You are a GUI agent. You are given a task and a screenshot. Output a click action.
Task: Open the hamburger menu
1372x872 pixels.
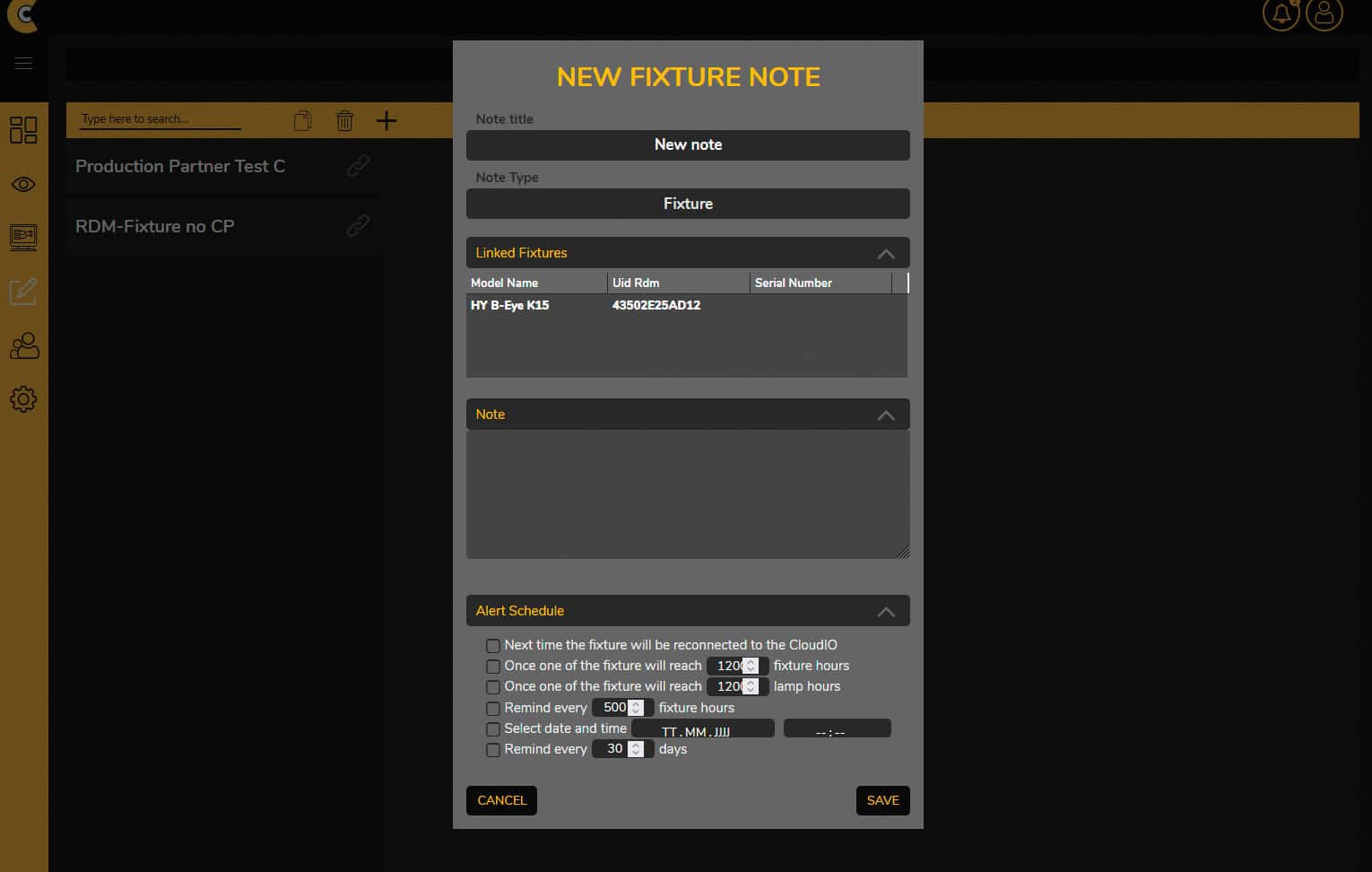click(x=23, y=63)
